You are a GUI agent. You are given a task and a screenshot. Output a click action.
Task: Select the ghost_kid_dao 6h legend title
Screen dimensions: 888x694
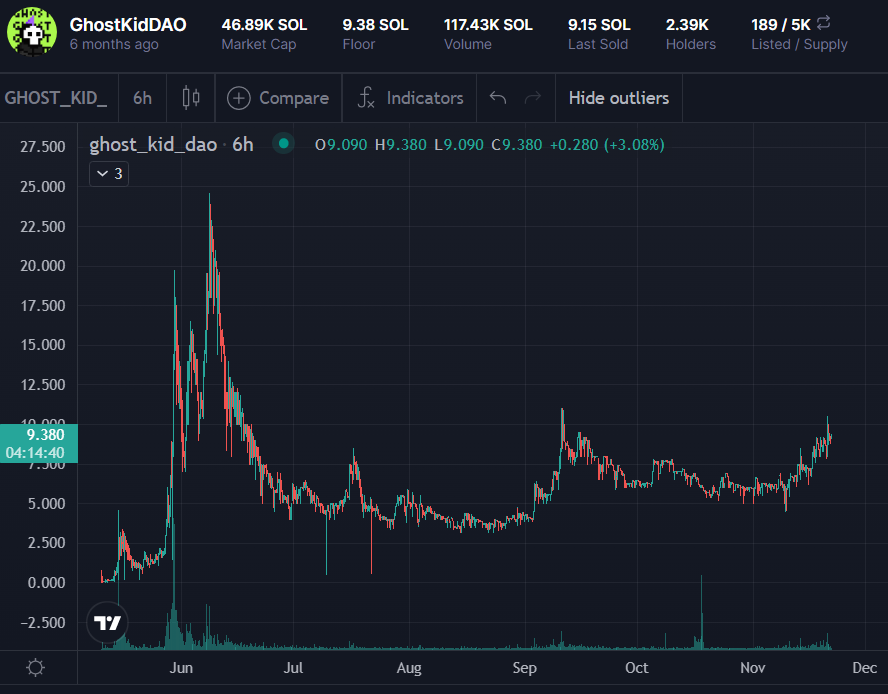coord(172,144)
